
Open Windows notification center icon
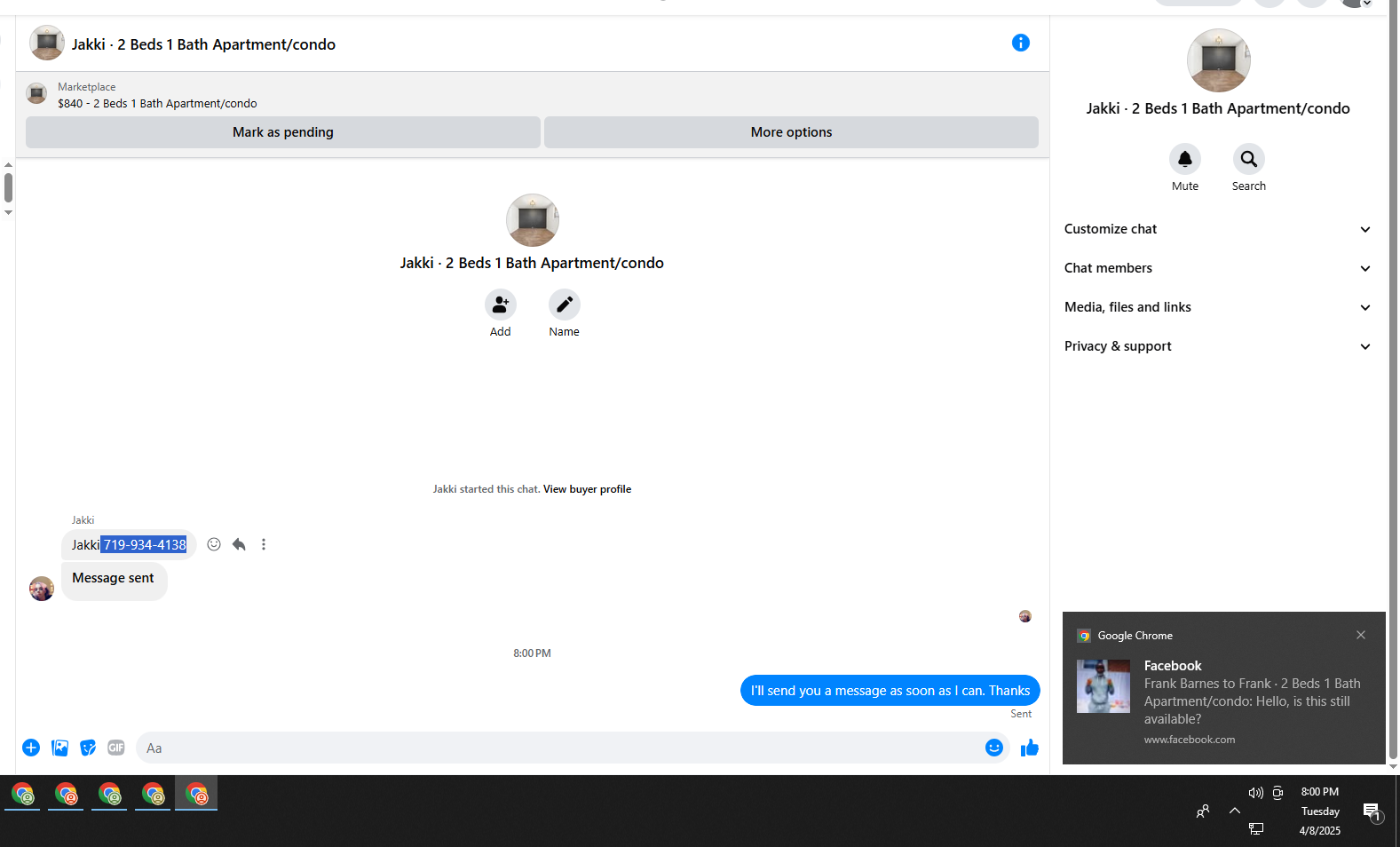click(x=1372, y=811)
